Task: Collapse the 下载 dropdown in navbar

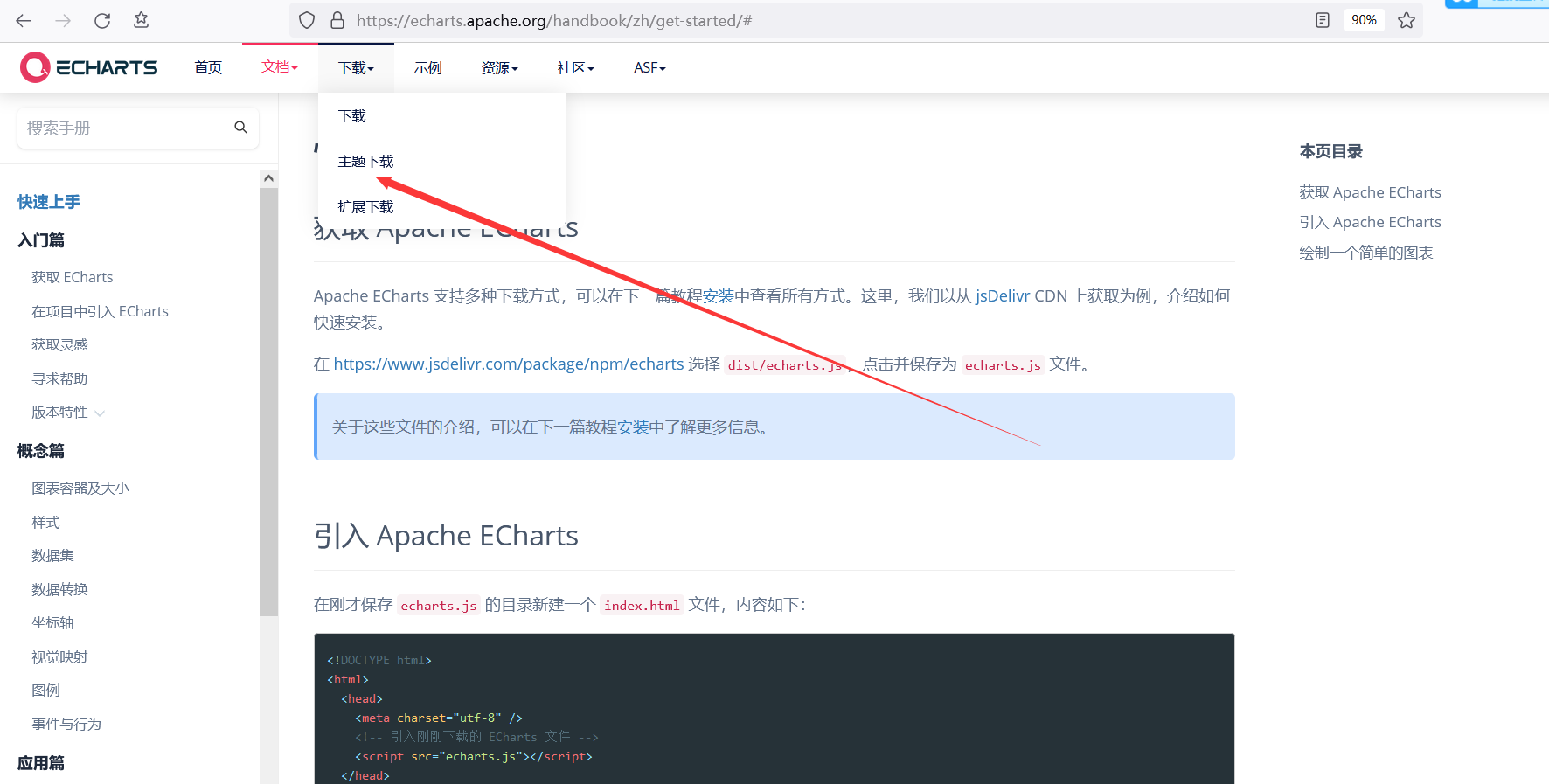Action: (356, 67)
